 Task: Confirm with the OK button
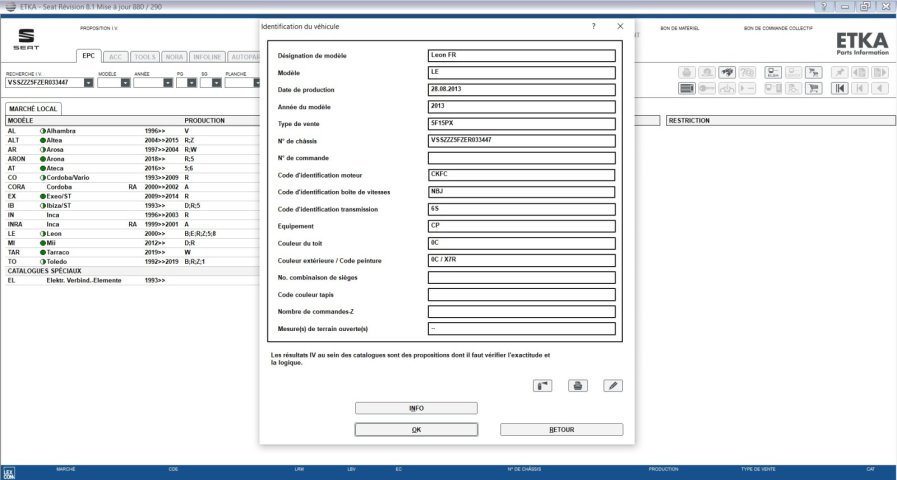tap(416, 430)
